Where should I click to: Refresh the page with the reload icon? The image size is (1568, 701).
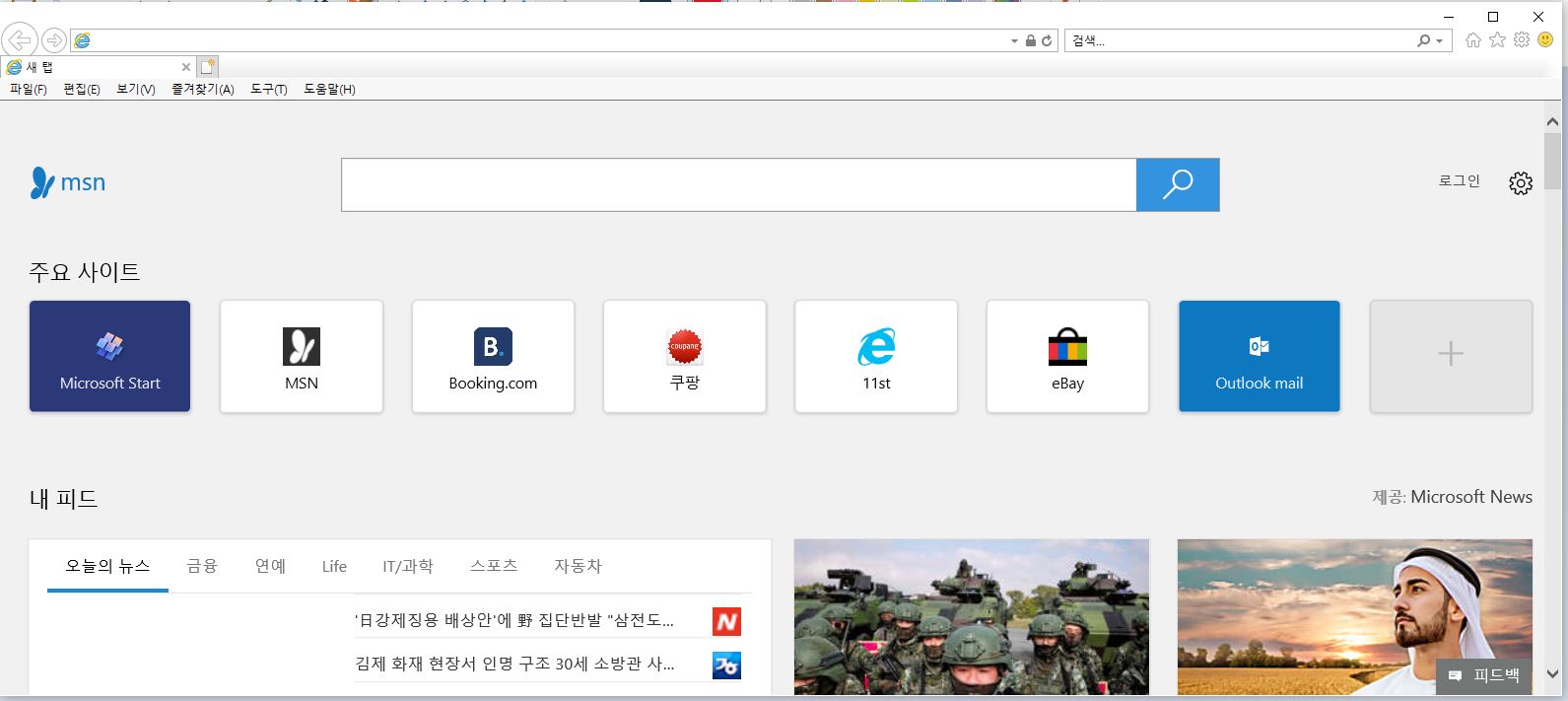coord(1047,40)
